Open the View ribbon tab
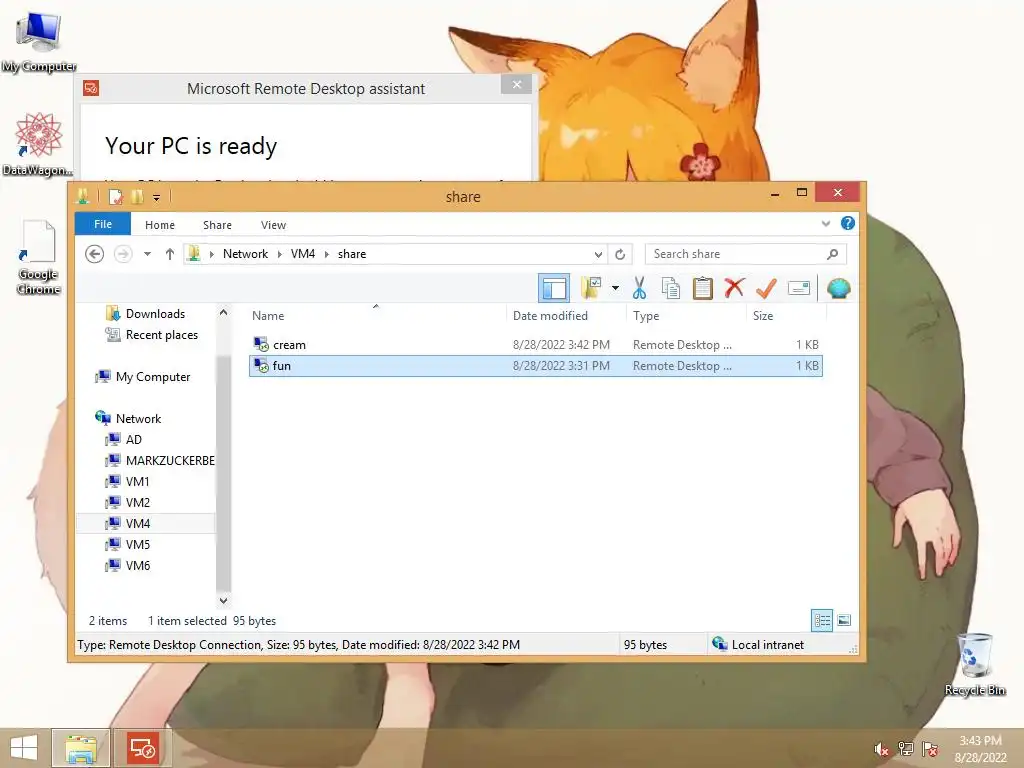Screen dimensions: 1024x768 pos(273,225)
